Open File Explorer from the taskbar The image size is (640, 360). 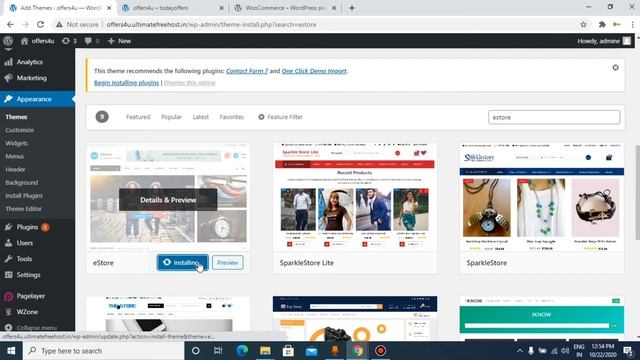[x=265, y=351]
